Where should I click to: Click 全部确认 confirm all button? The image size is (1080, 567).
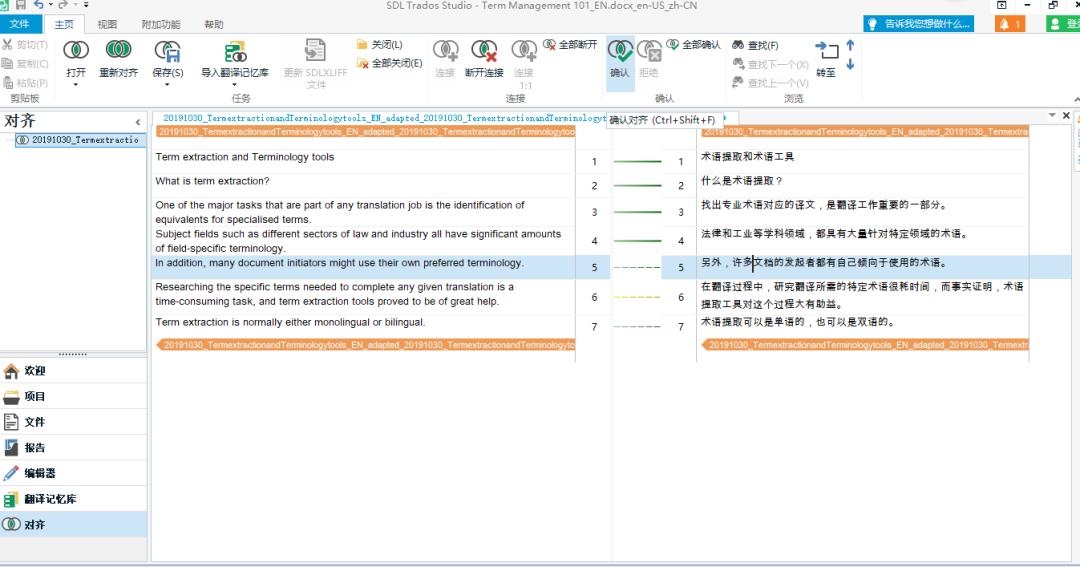click(x=694, y=45)
